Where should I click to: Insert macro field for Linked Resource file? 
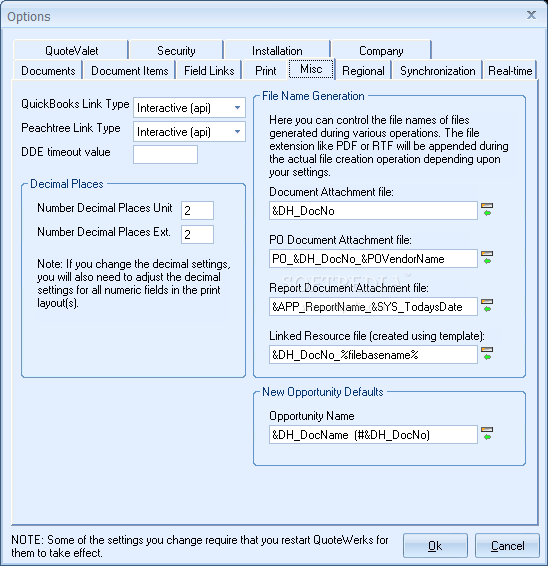pos(487,353)
